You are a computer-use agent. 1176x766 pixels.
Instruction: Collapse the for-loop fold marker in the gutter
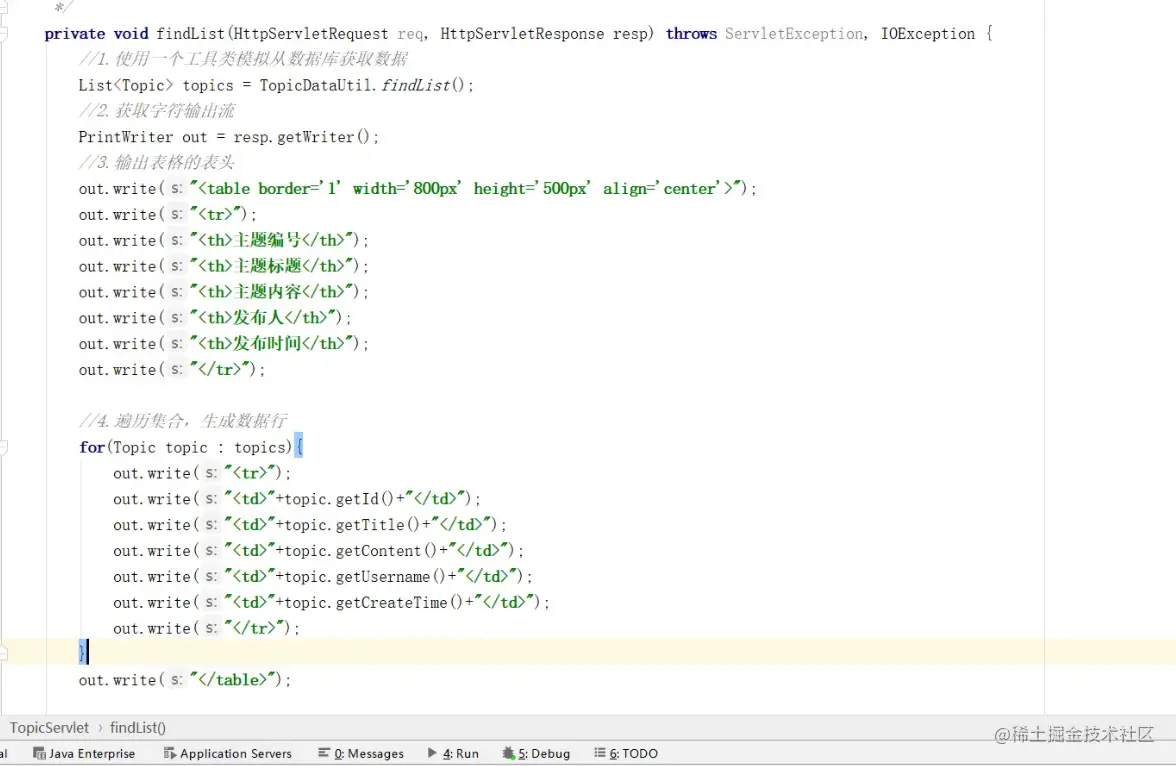(x=4, y=448)
